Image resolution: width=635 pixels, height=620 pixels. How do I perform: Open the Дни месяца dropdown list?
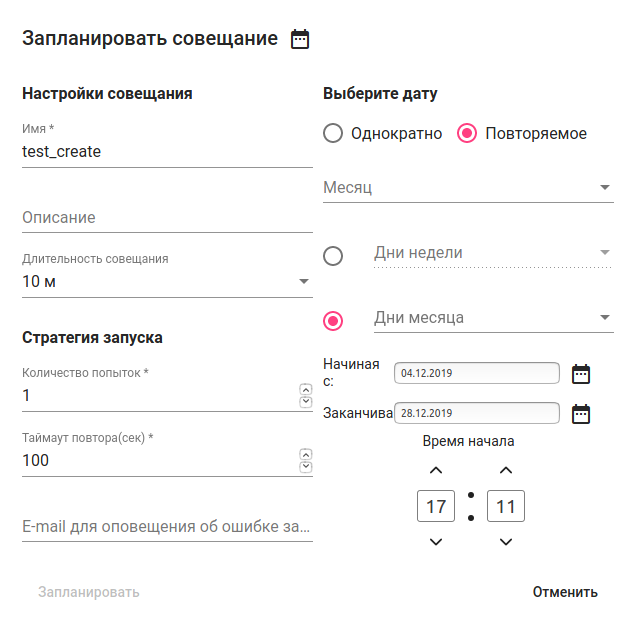pos(493,318)
